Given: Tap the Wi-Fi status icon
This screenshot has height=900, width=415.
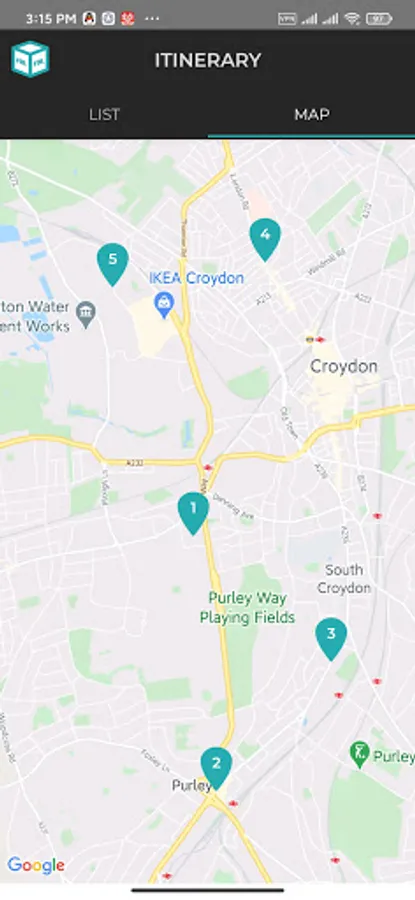Looking at the screenshot, I should 352,19.
